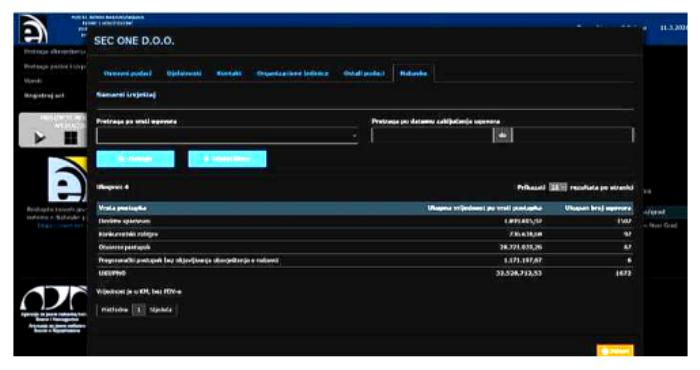
Task: Click the Ukupna vrijednost po vrsti postupka header
Action: tap(485, 208)
